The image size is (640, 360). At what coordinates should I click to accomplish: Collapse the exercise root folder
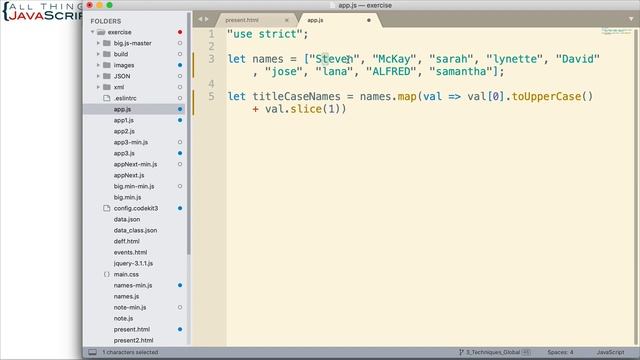93,32
